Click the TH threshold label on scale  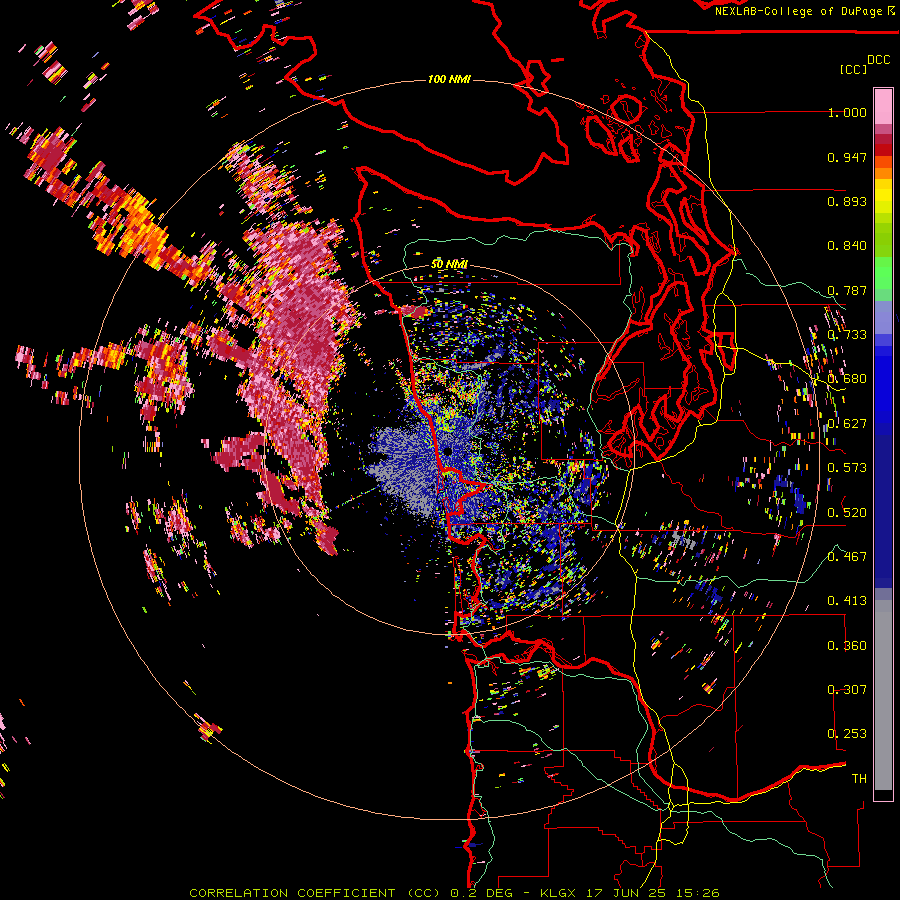pyautogui.click(x=859, y=779)
